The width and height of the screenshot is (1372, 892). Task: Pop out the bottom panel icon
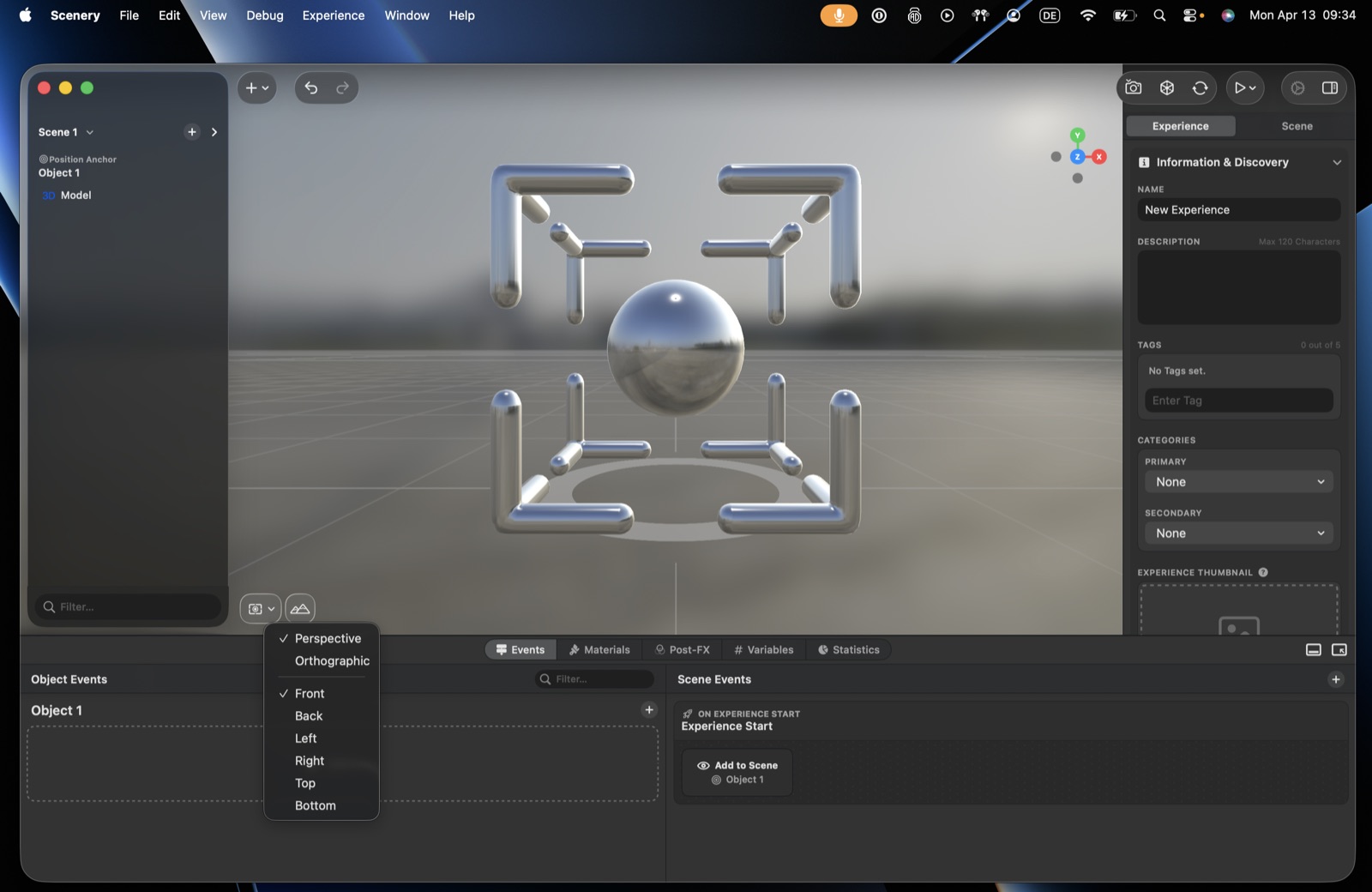[x=1339, y=650]
